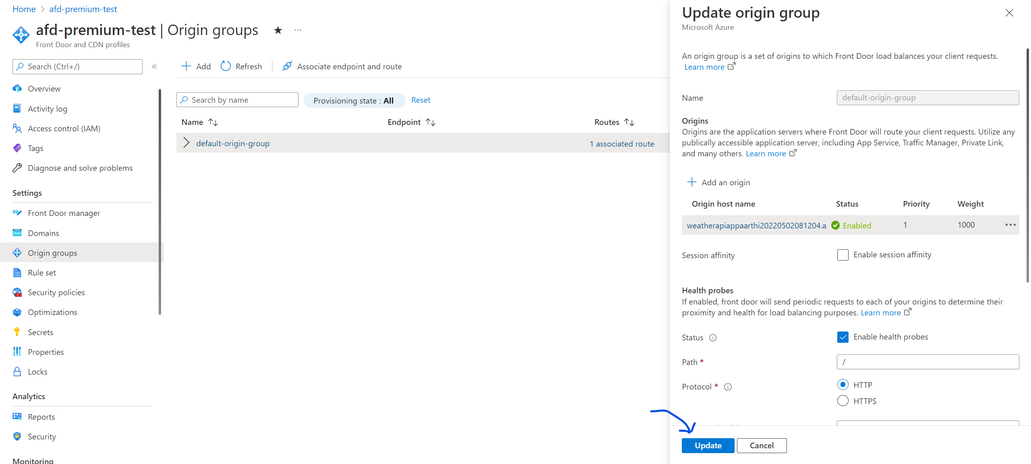Favorite the page with the star icon
Viewport: 1031px width, 464px height.
pyautogui.click(x=278, y=30)
